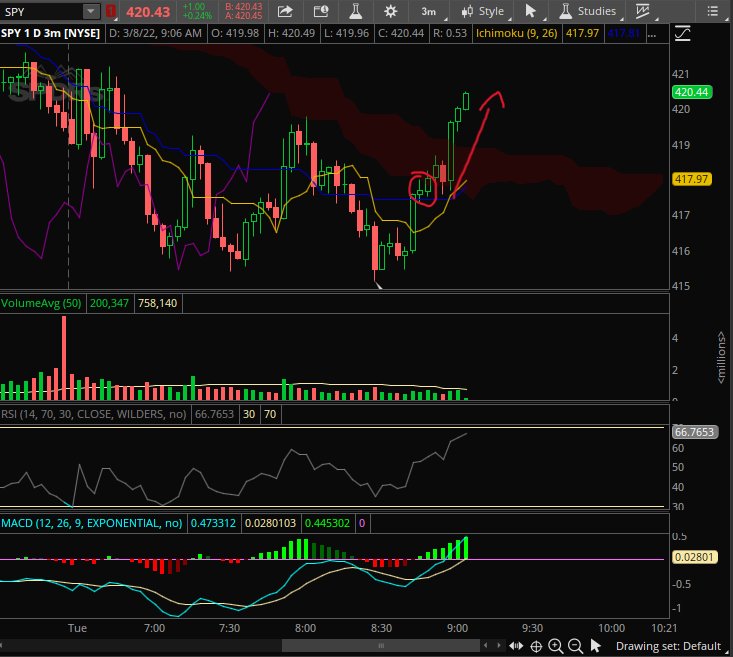The height and width of the screenshot is (657, 733).
Task: Click the MACD average 0.0280103
Action: (x=270, y=523)
